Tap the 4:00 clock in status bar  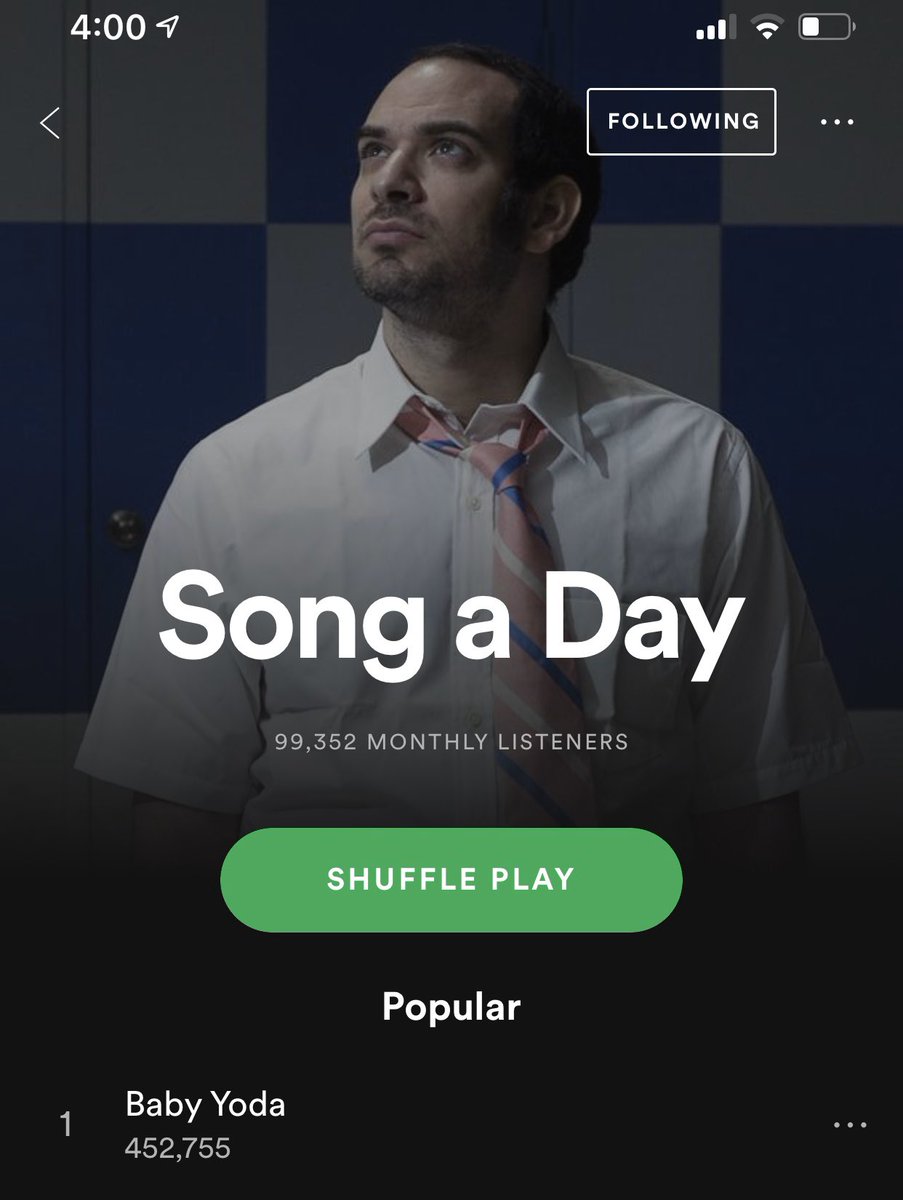(x=108, y=28)
